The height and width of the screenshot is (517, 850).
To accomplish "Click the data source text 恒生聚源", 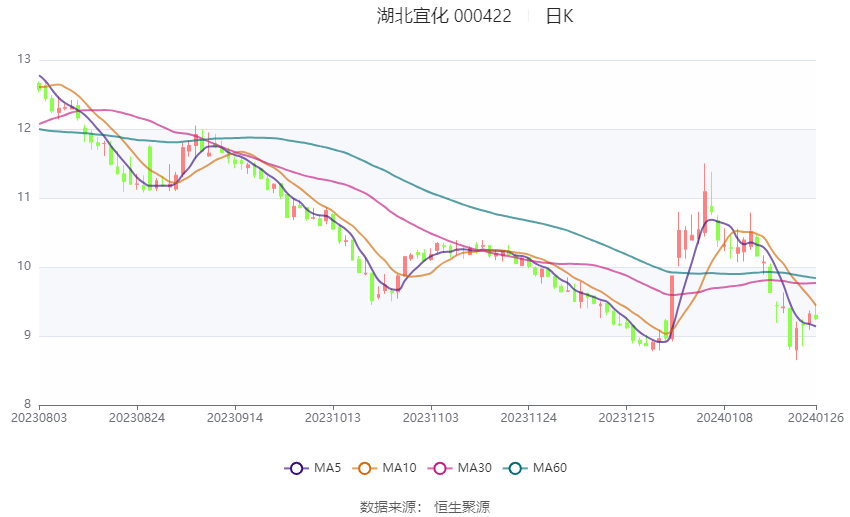I will tap(462, 507).
